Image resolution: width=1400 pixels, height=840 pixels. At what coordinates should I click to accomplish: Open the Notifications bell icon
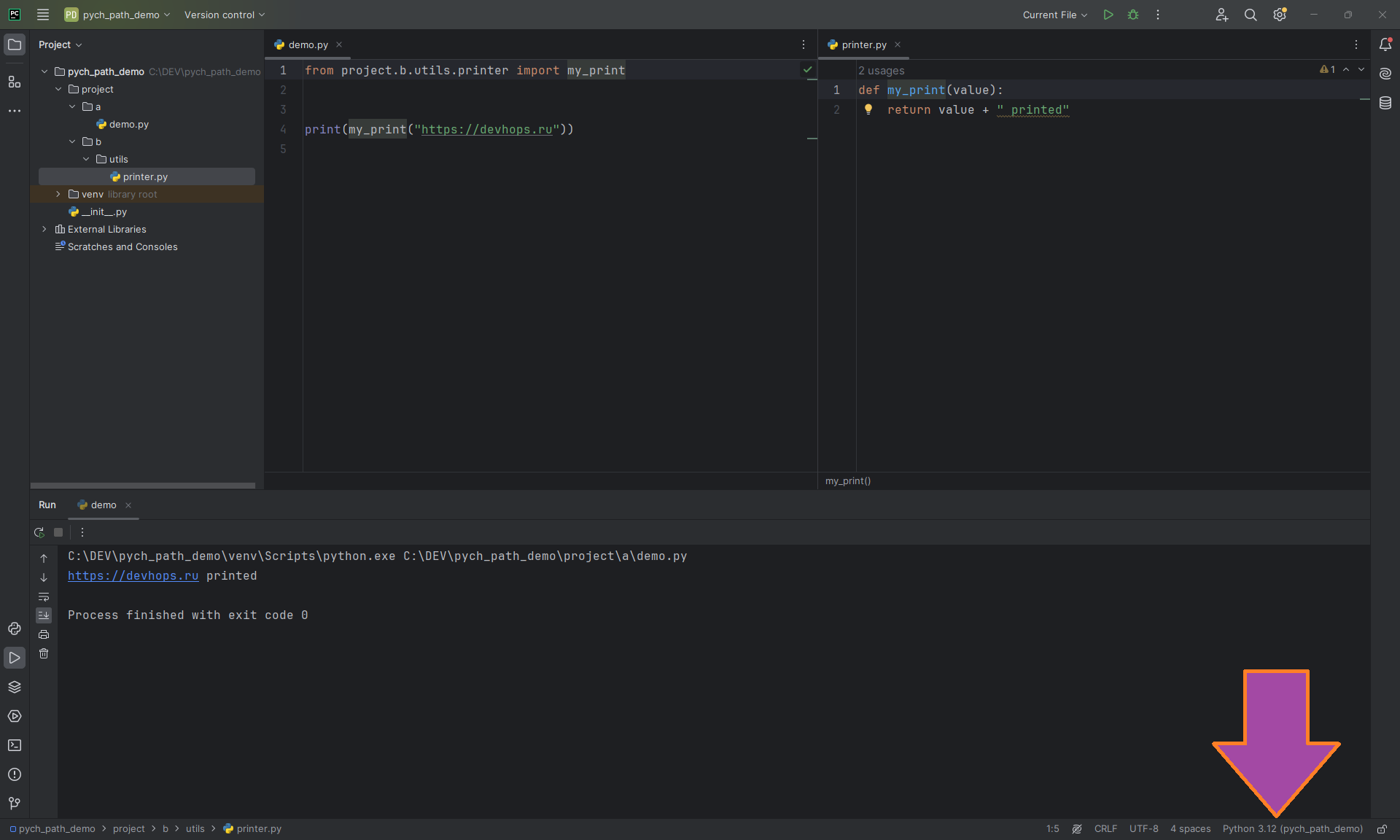tap(1385, 44)
